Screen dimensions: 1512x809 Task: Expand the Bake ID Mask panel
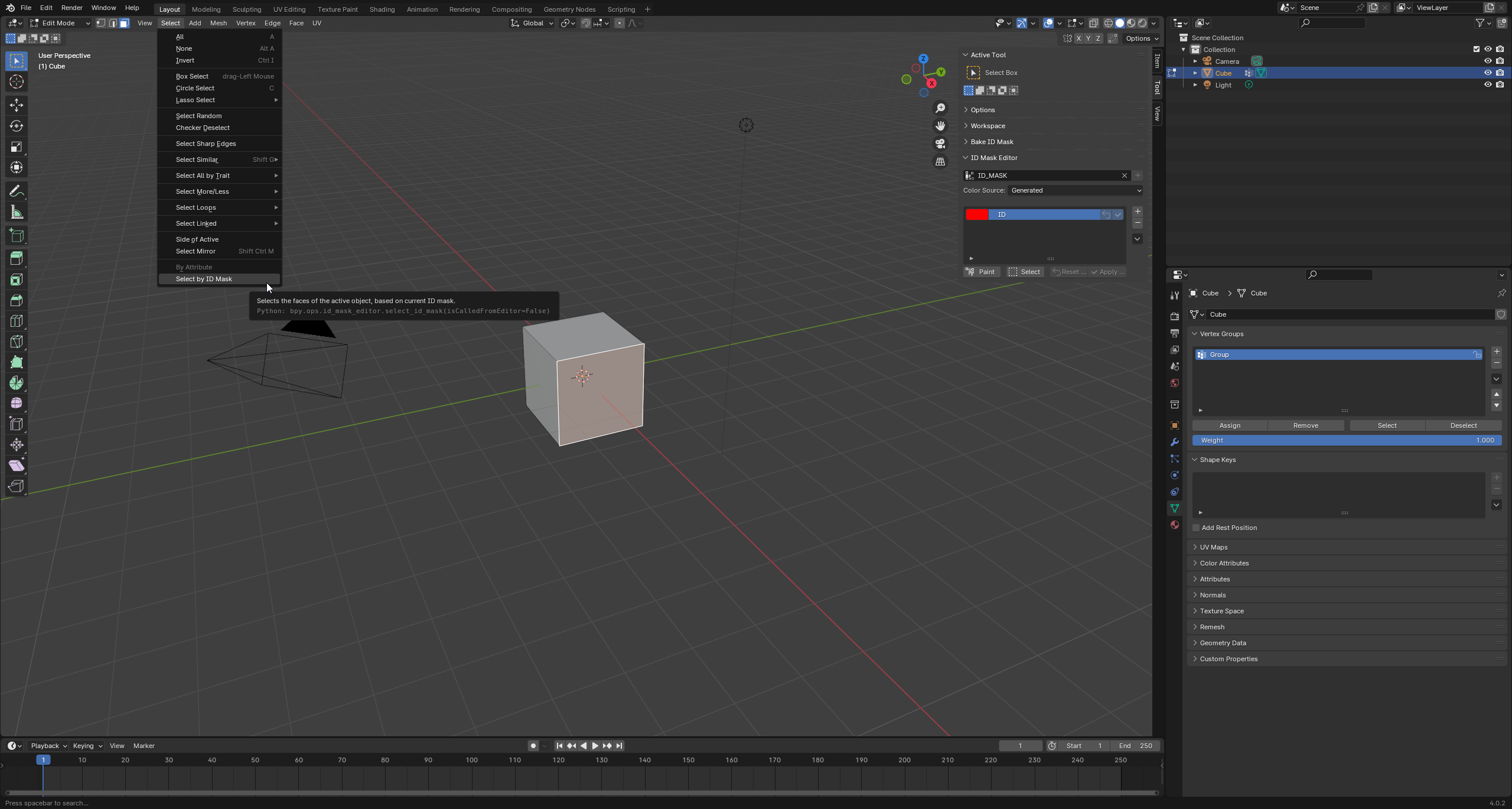coord(992,142)
